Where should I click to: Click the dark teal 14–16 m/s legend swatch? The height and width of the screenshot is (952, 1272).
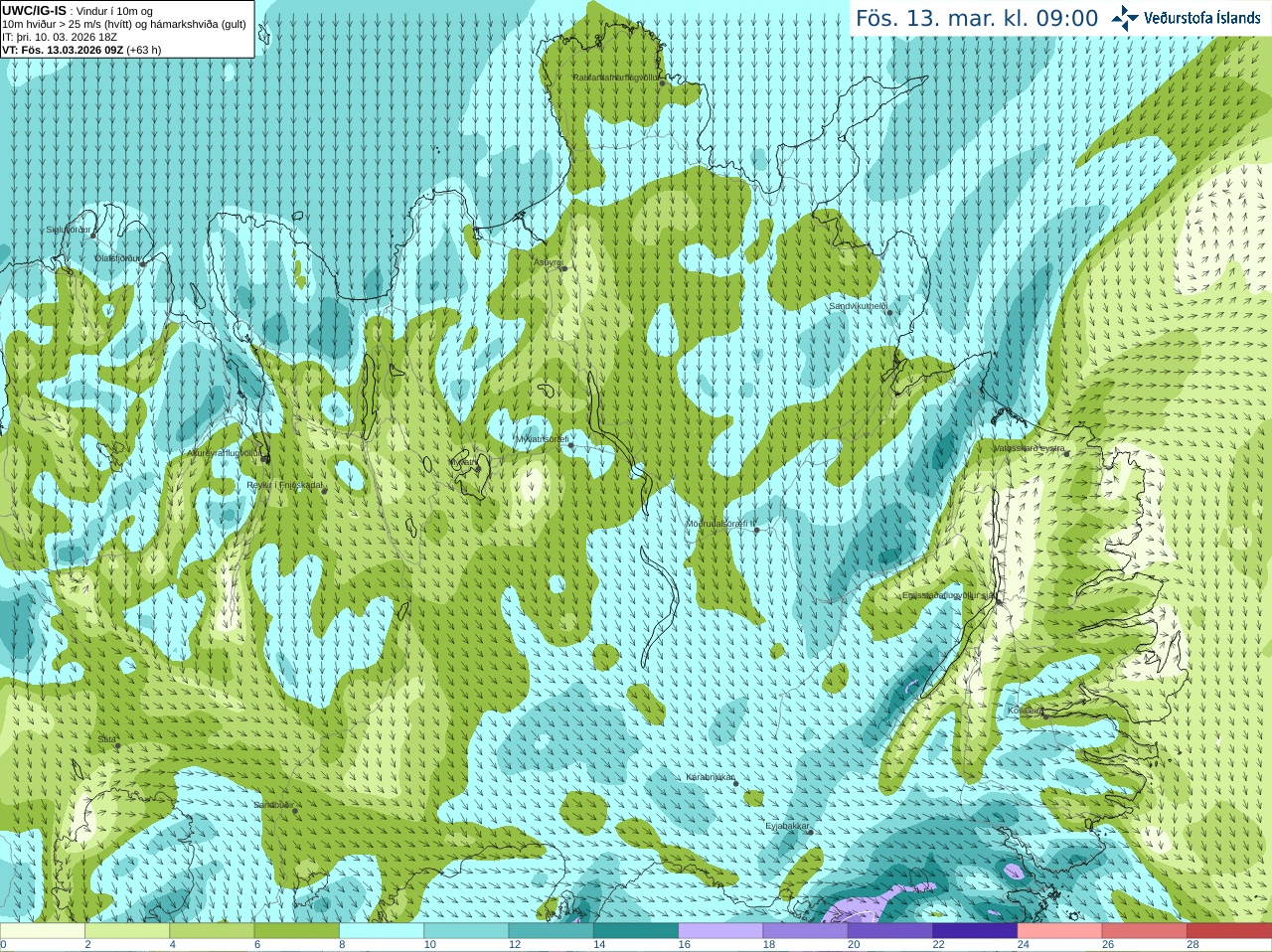click(636, 931)
